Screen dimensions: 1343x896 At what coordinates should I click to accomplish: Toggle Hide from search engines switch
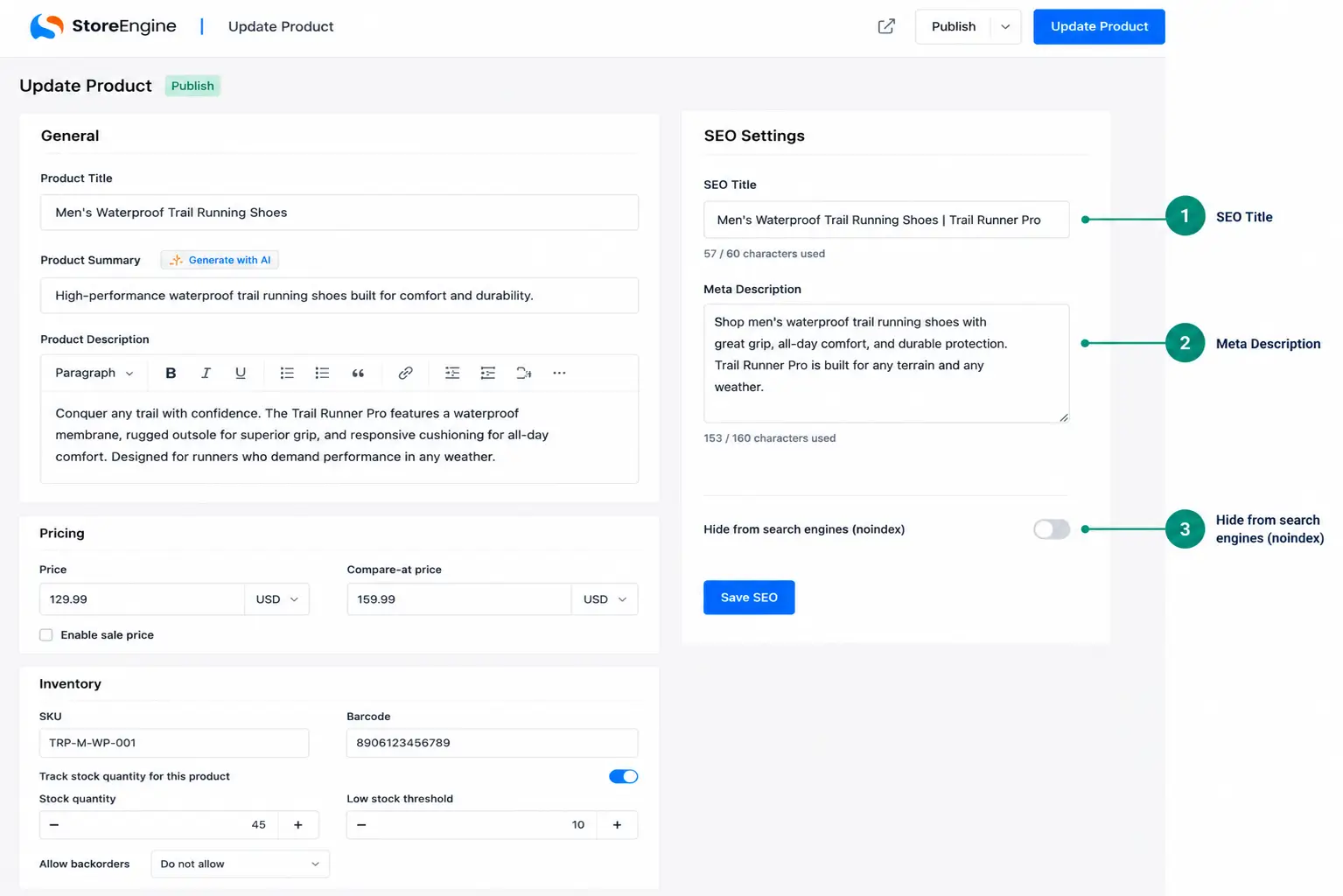(1052, 529)
